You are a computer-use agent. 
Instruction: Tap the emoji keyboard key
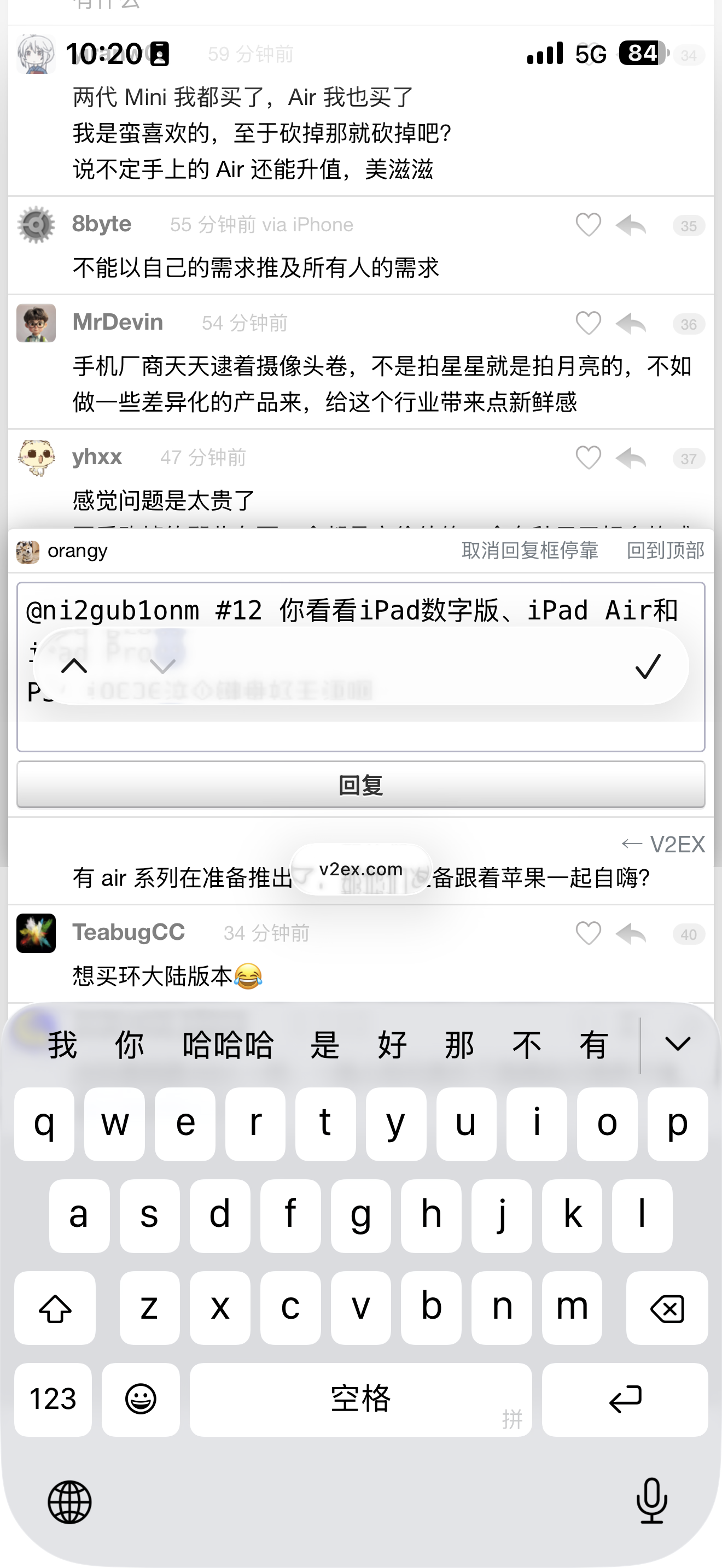[x=141, y=1400]
